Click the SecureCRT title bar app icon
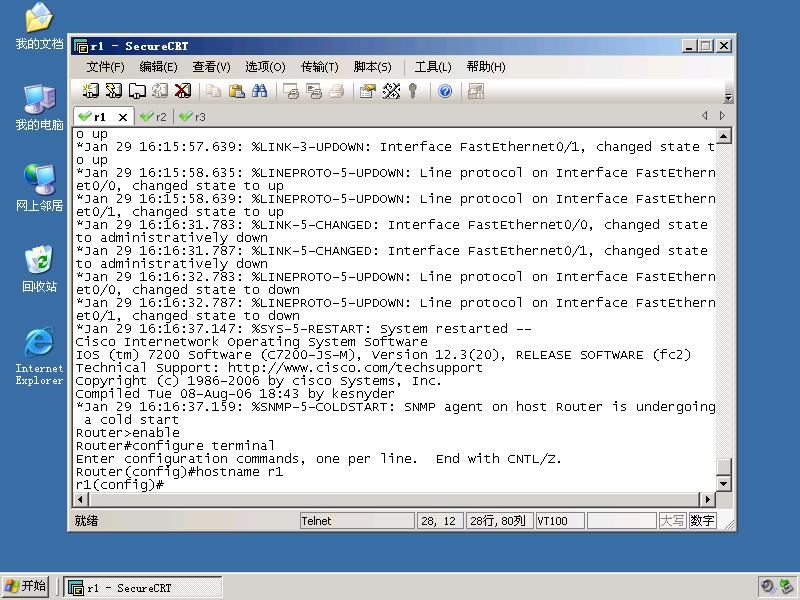Image resolution: width=800 pixels, height=600 pixels. [81, 46]
